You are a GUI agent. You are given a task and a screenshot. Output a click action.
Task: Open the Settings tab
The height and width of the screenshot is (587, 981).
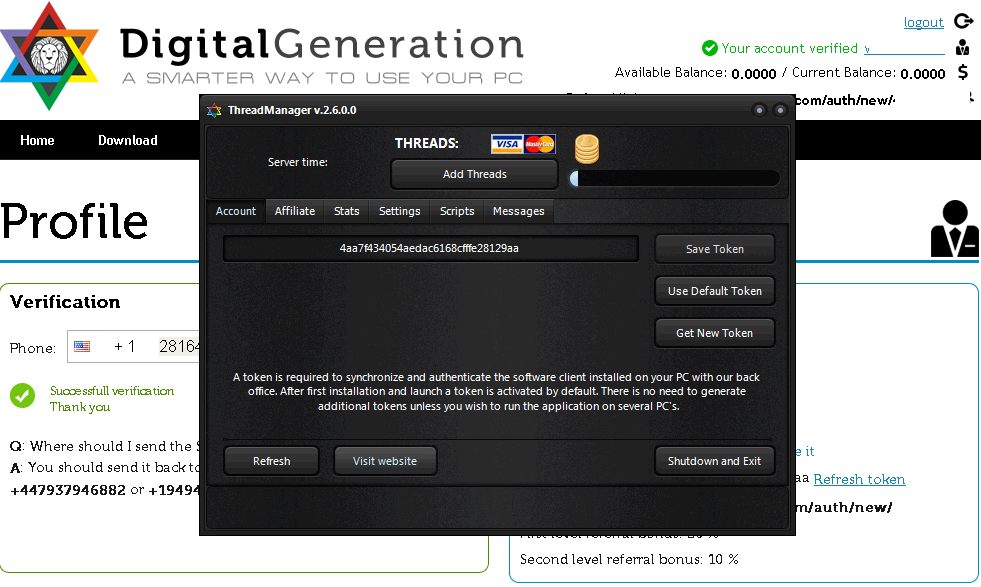[x=399, y=211]
